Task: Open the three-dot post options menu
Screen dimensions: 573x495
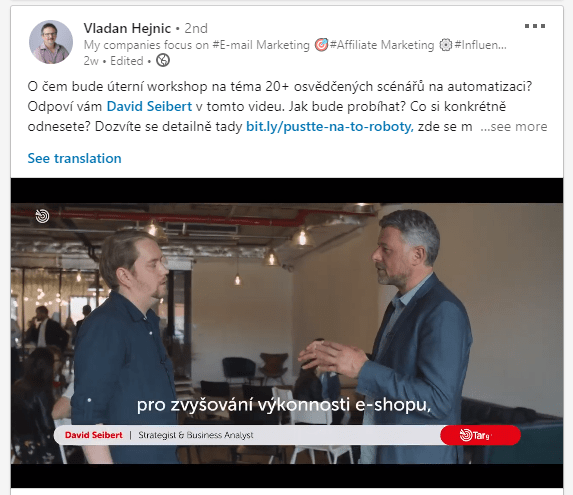Action: click(x=535, y=26)
